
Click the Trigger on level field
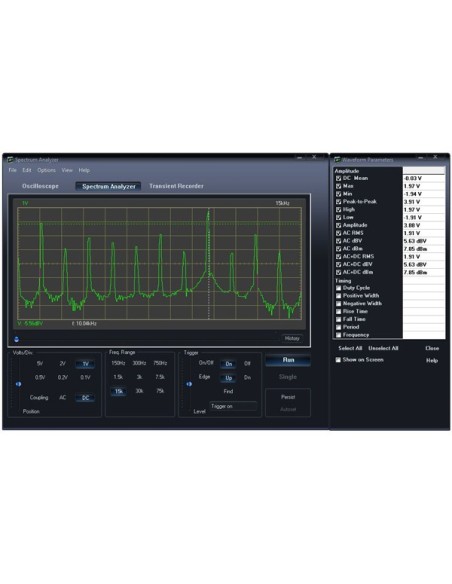click(x=233, y=406)
